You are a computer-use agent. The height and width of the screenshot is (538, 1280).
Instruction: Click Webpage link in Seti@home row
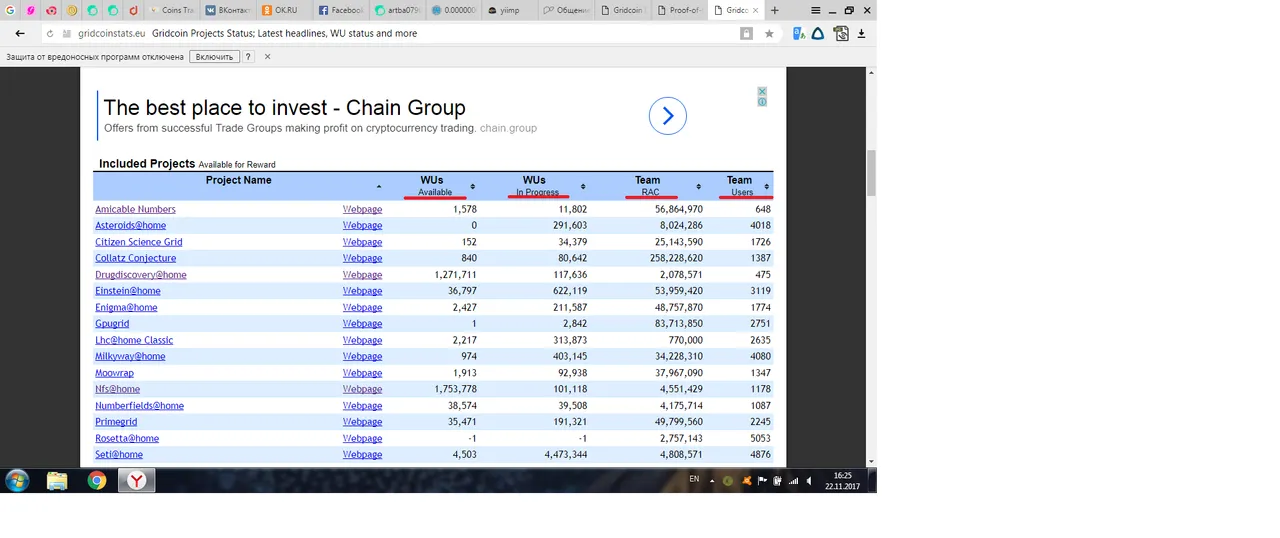362,454
